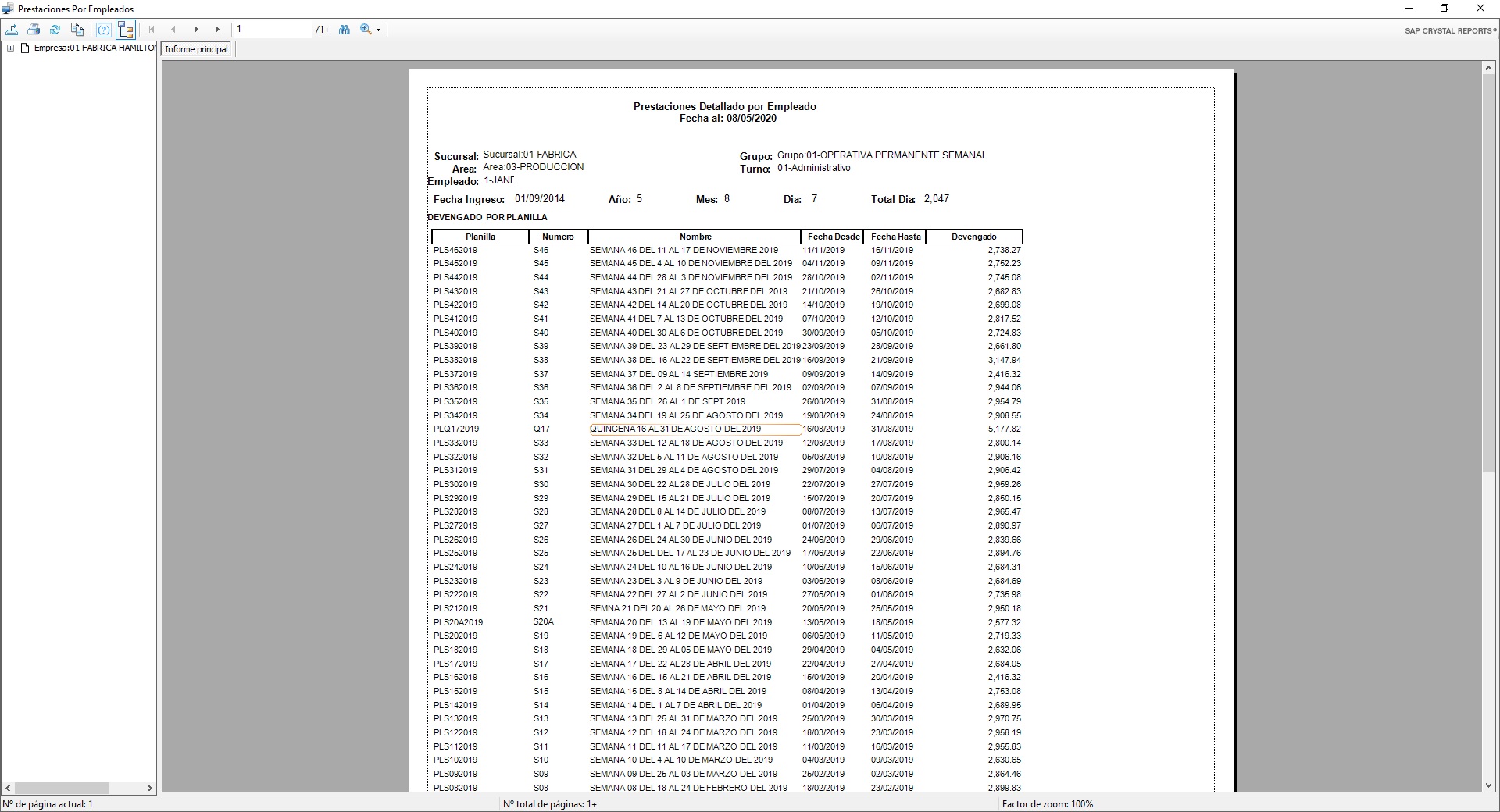Click the Fecha Desde date '28/10/2019'
Screen dimensions: 1500x812
point(823,277)
